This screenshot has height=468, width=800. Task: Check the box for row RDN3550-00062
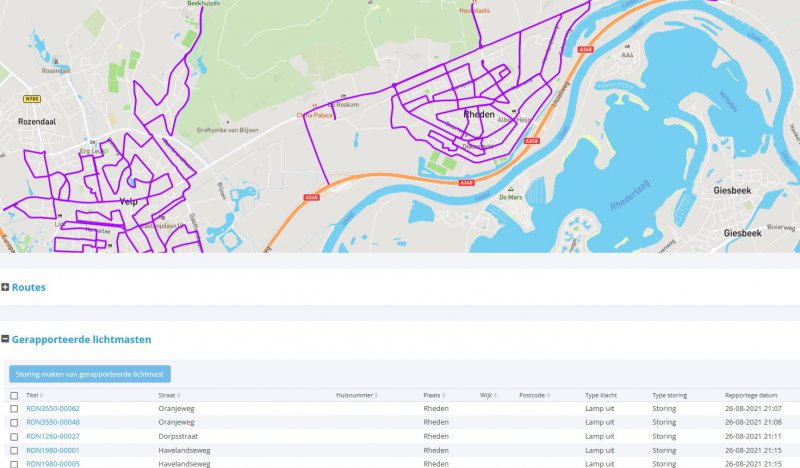[x=14, y=409]
